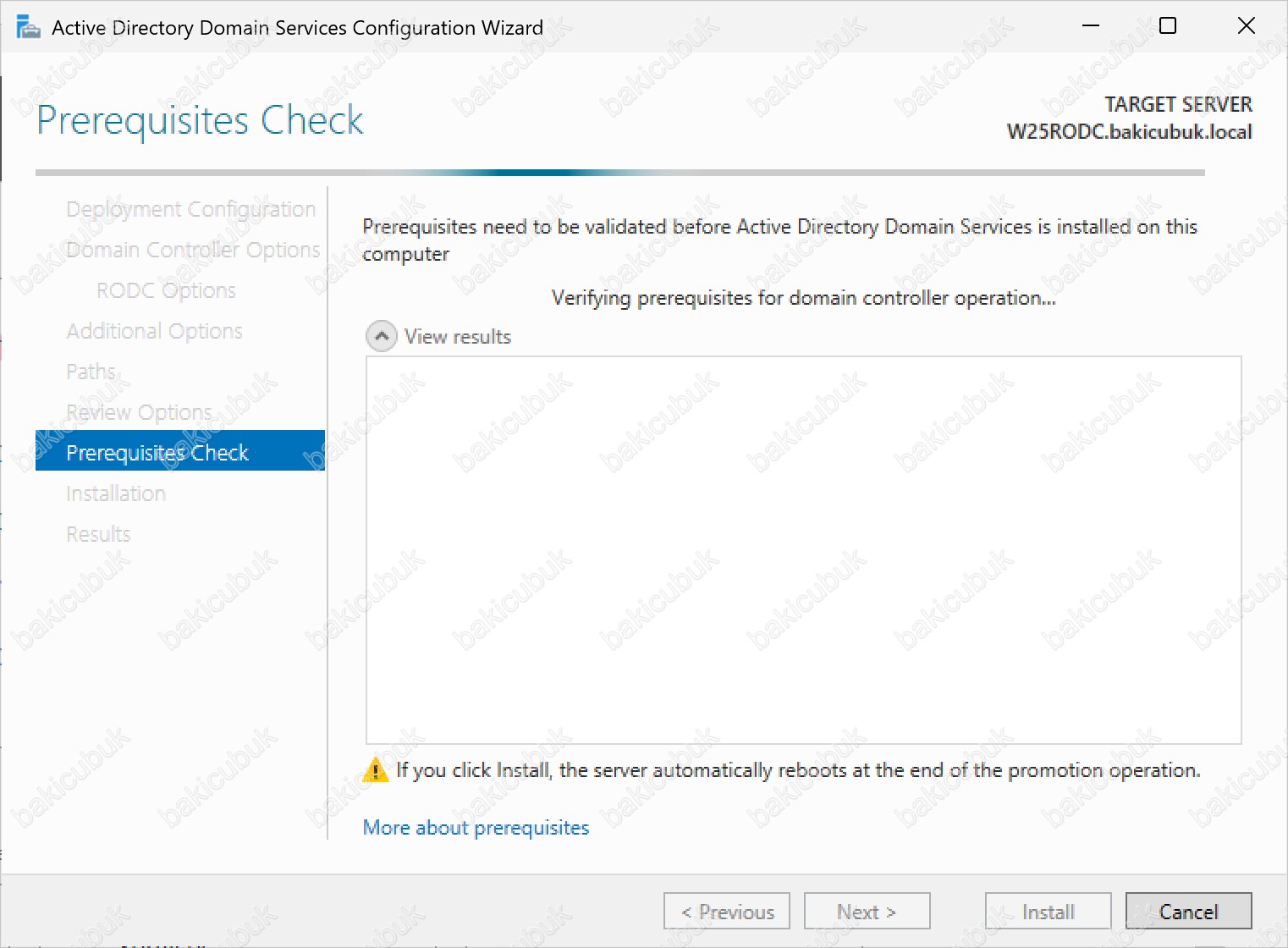Screen dimensions: 1288x948
Task: Click the Next > button
Action: (x=867, y=911)
